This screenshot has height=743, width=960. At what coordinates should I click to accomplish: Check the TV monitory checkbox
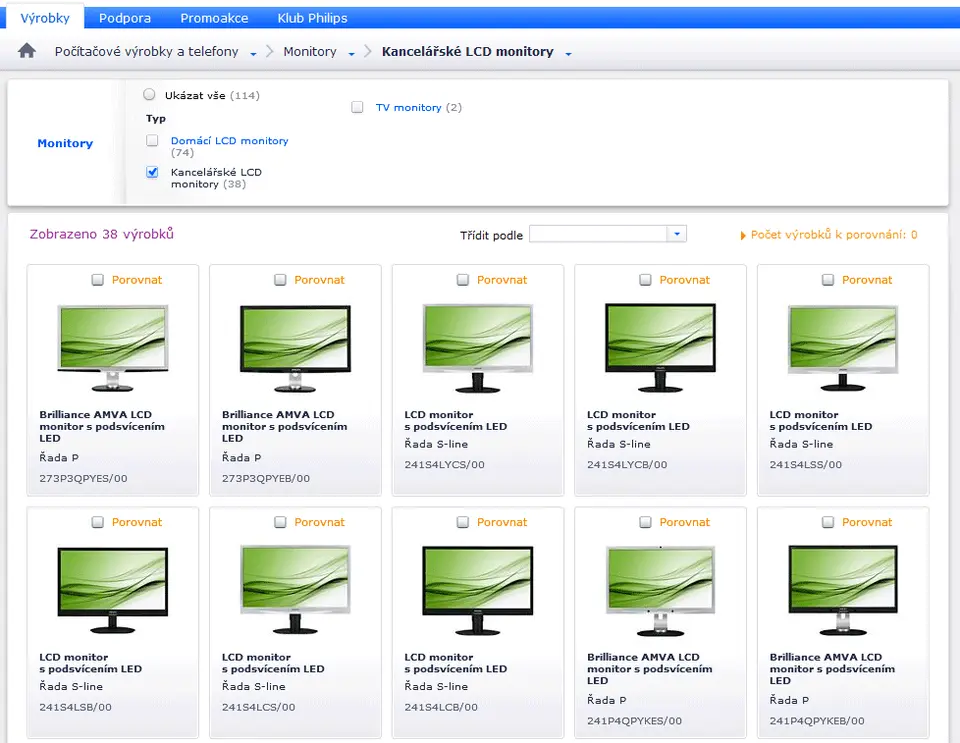357,107
